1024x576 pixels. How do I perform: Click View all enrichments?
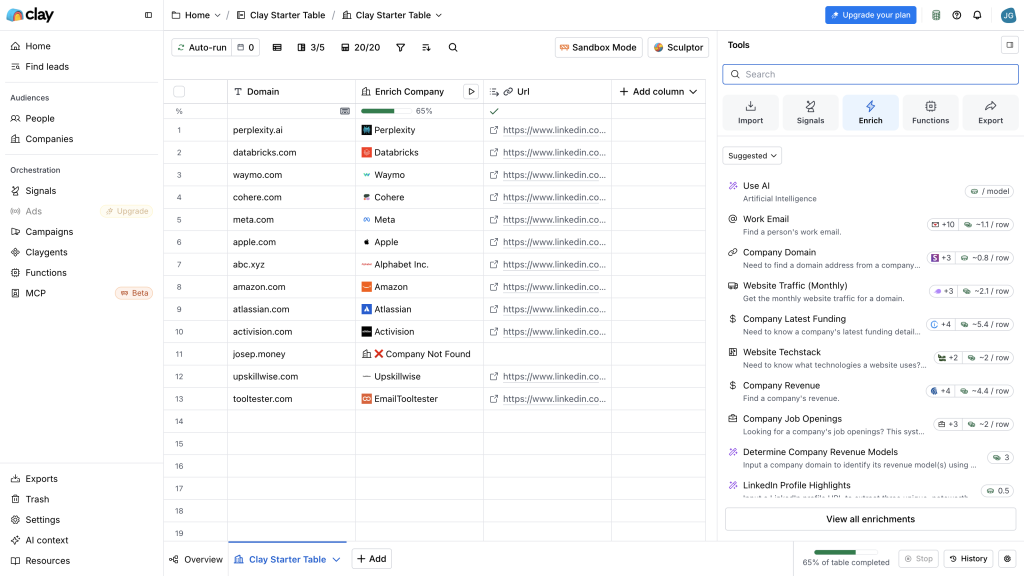(871, 519)
